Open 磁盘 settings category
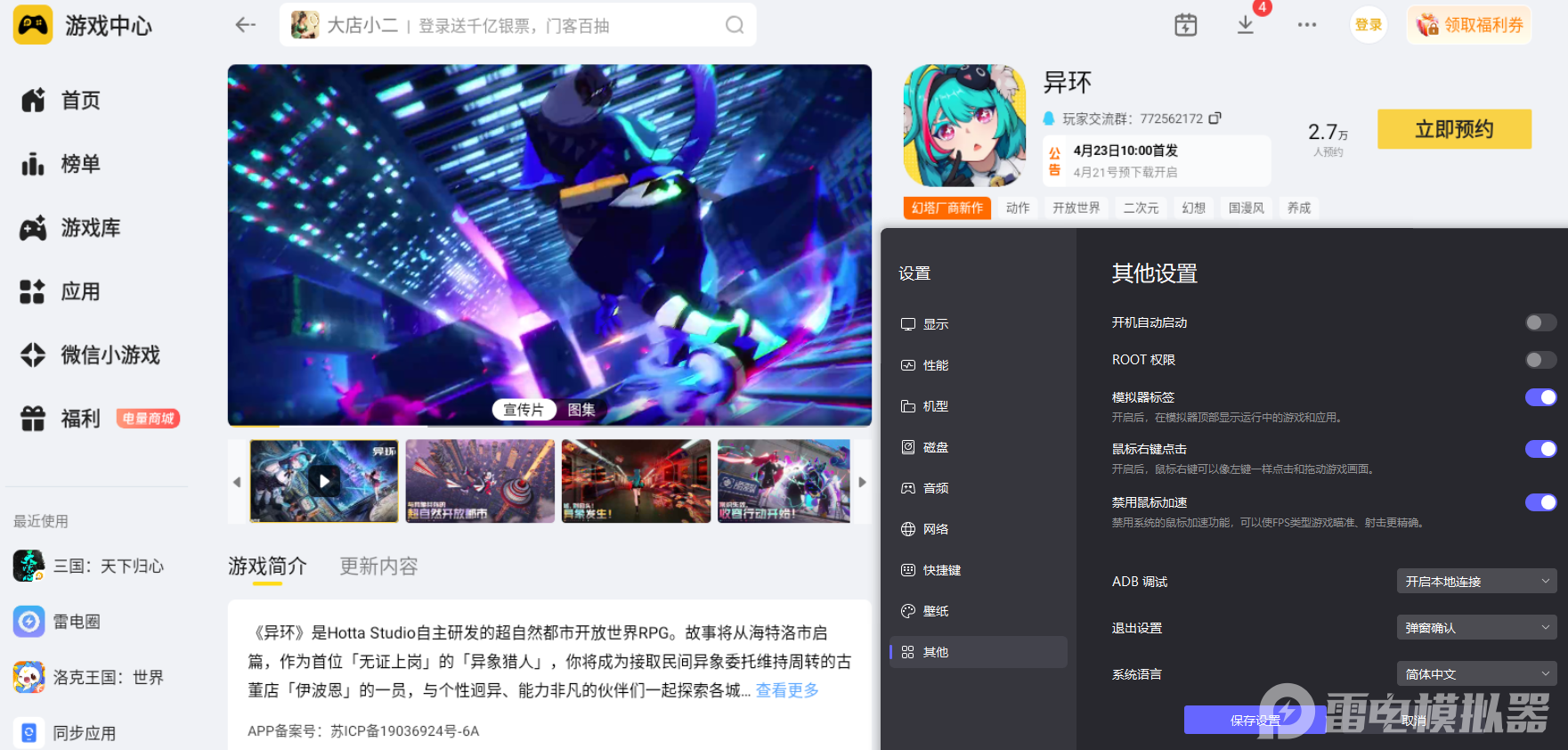This screenshot has height=750, width=1568. coord(979,447)
